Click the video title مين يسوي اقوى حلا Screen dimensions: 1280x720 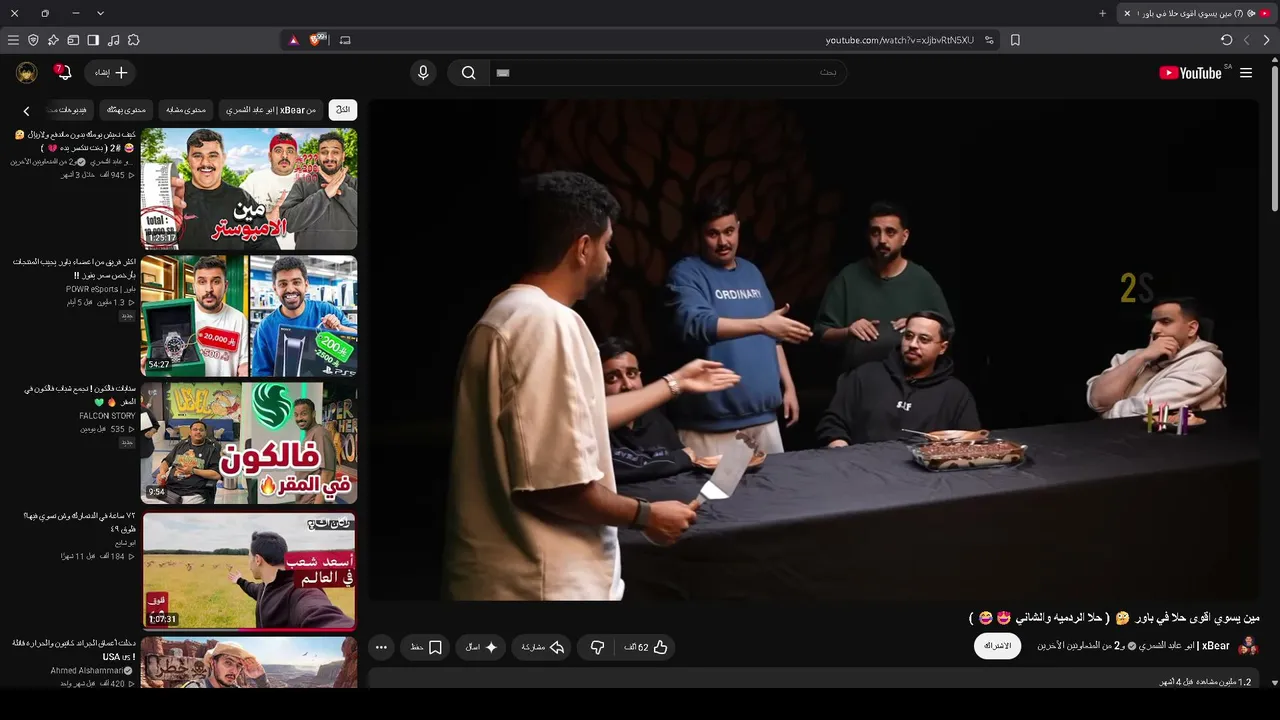1114,617
